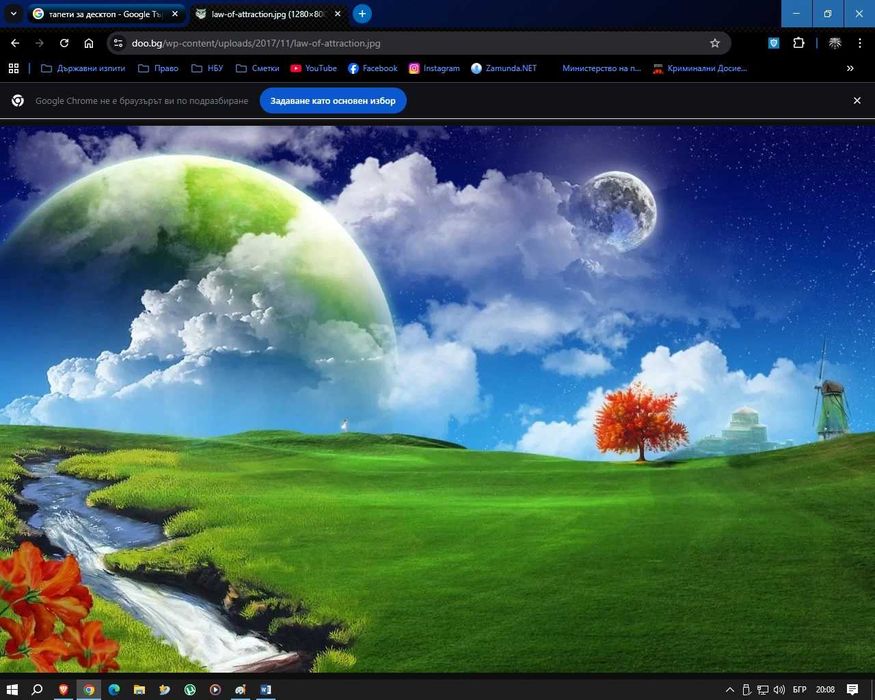Open the blue shield extension
Screen dimensions: 875x700
tap(774, 43)
